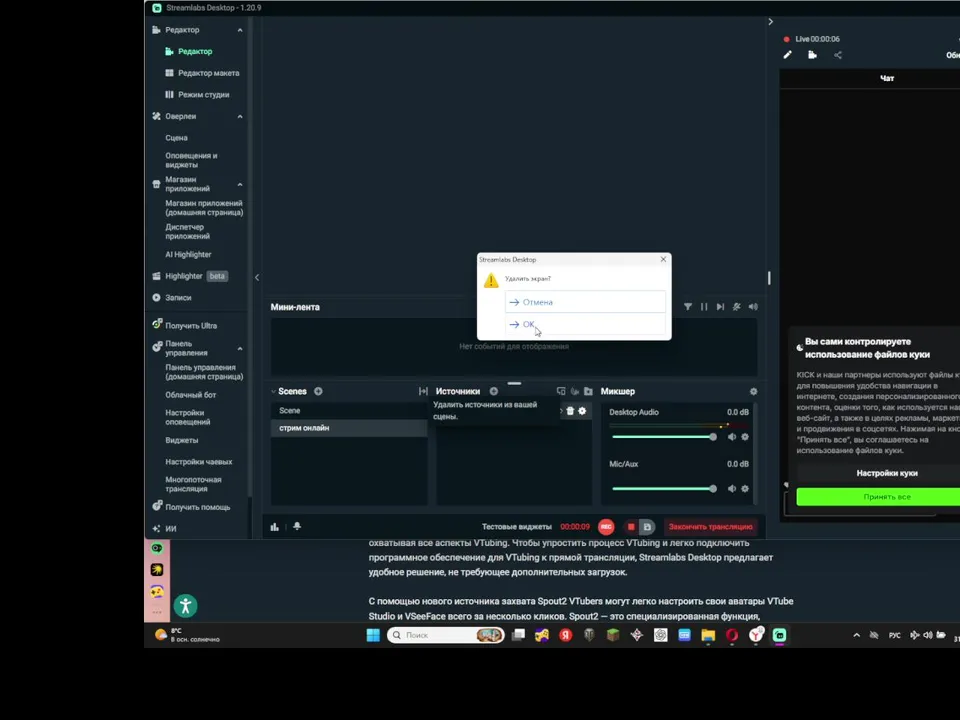
Task: Collapse the Панель управления sidebar group
Action: coord(240,348)
